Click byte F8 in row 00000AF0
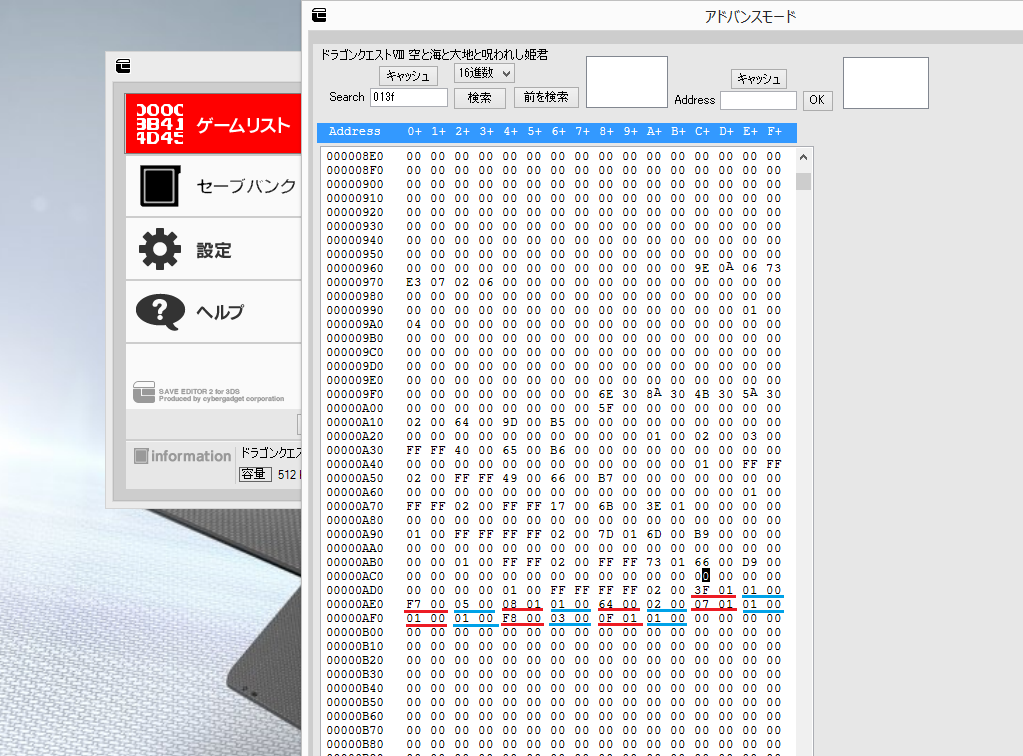This screenshot has height=756, width=1023. pos(510,618)
